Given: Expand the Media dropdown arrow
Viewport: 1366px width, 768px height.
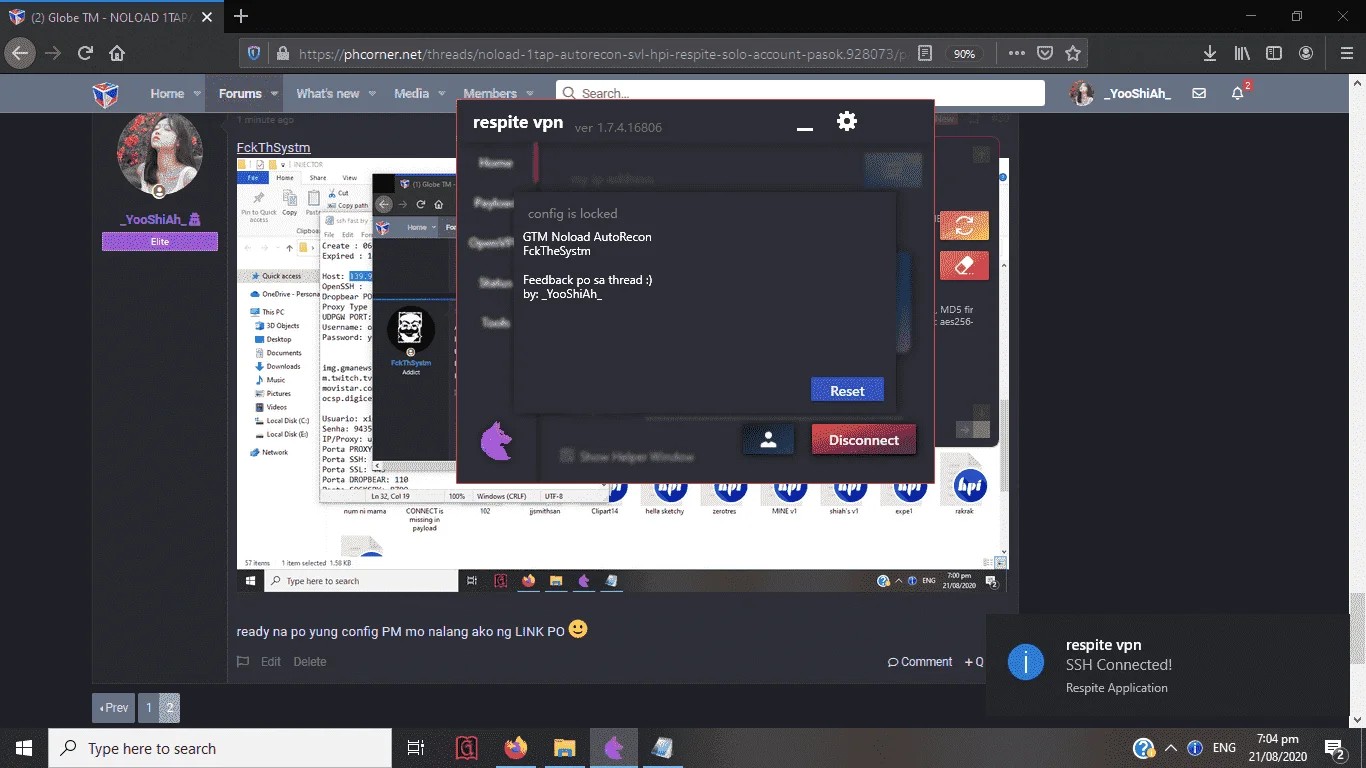Looking at the screenshot, I should [441, 94].
